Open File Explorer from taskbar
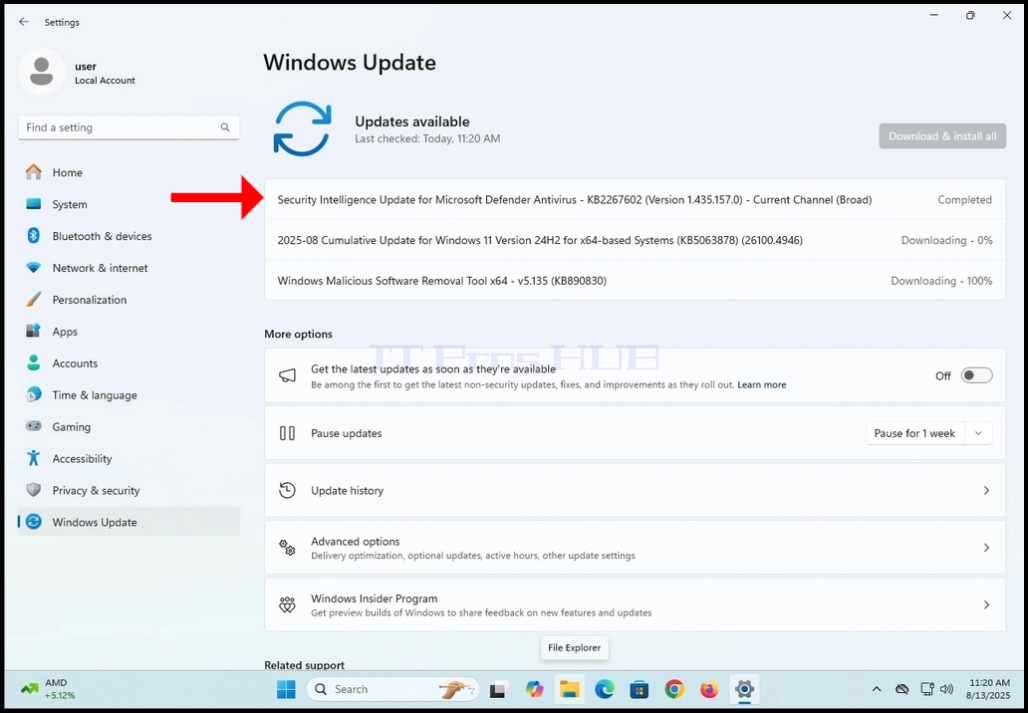 pos(570,689)
